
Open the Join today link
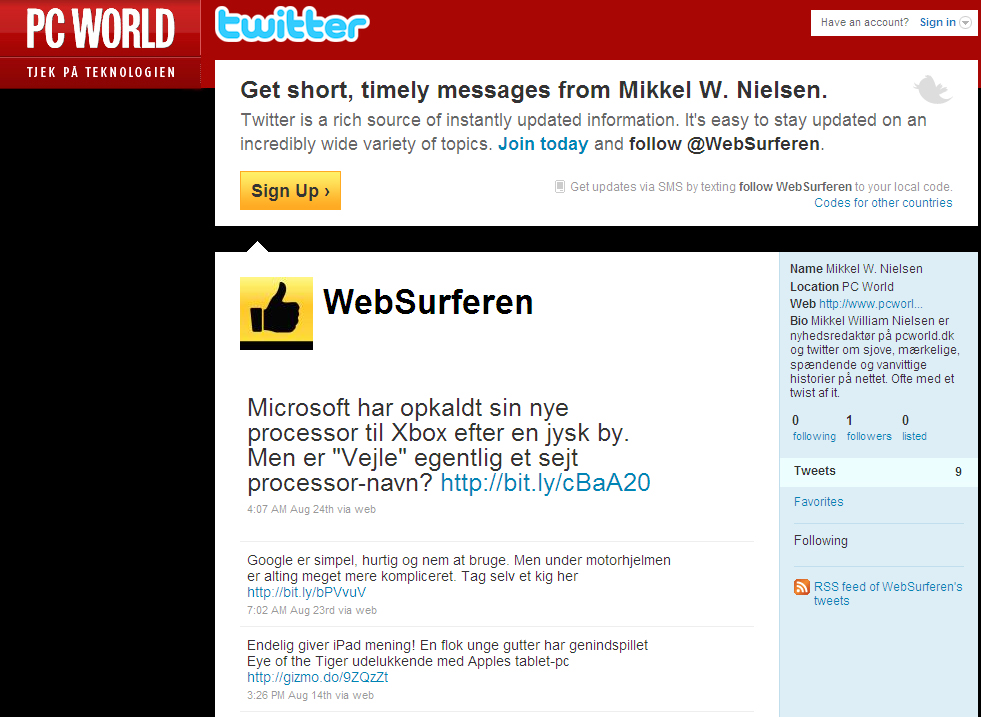[x=543, y=144]
